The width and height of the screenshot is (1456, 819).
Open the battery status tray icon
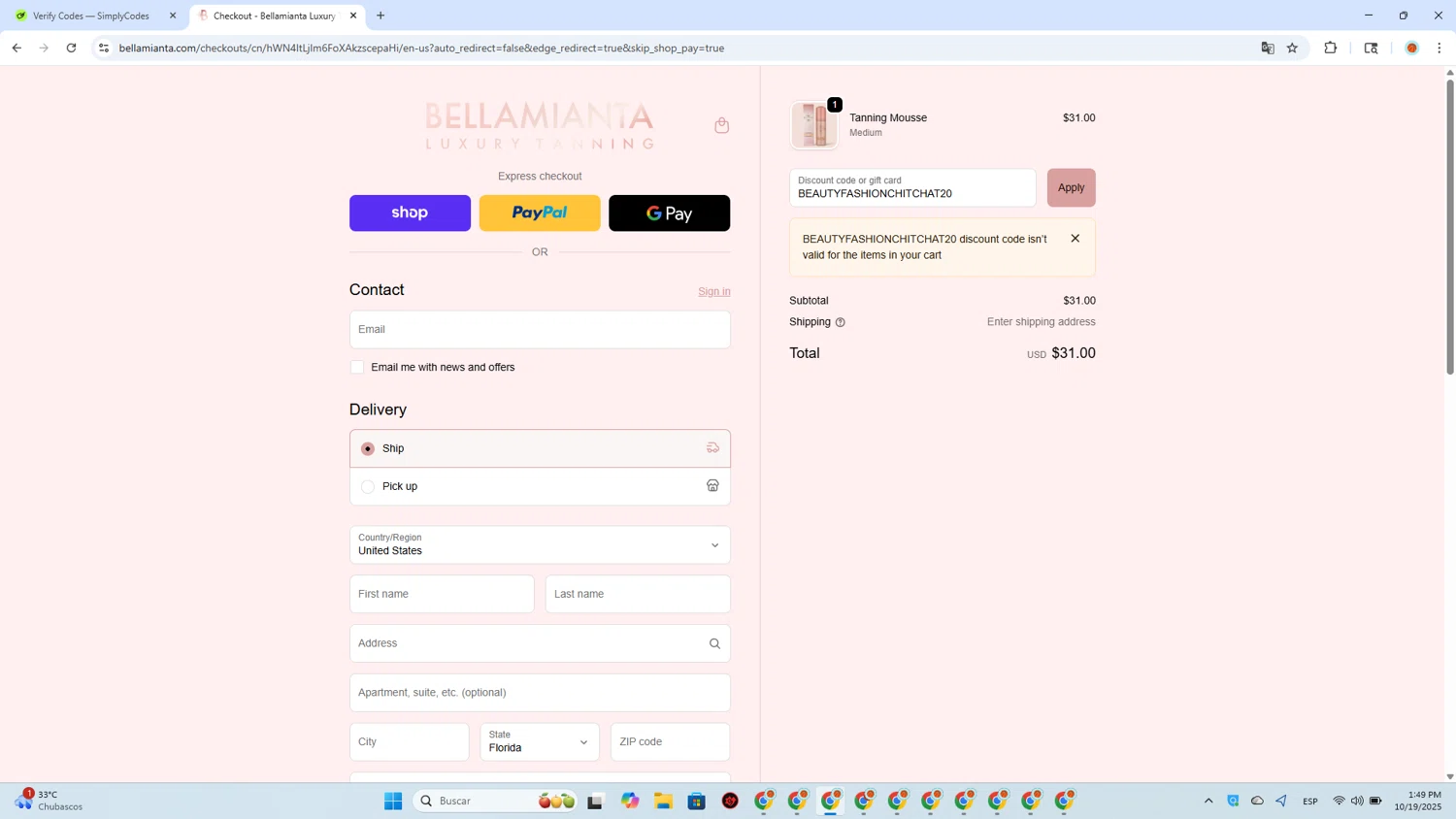(1375, 801)
